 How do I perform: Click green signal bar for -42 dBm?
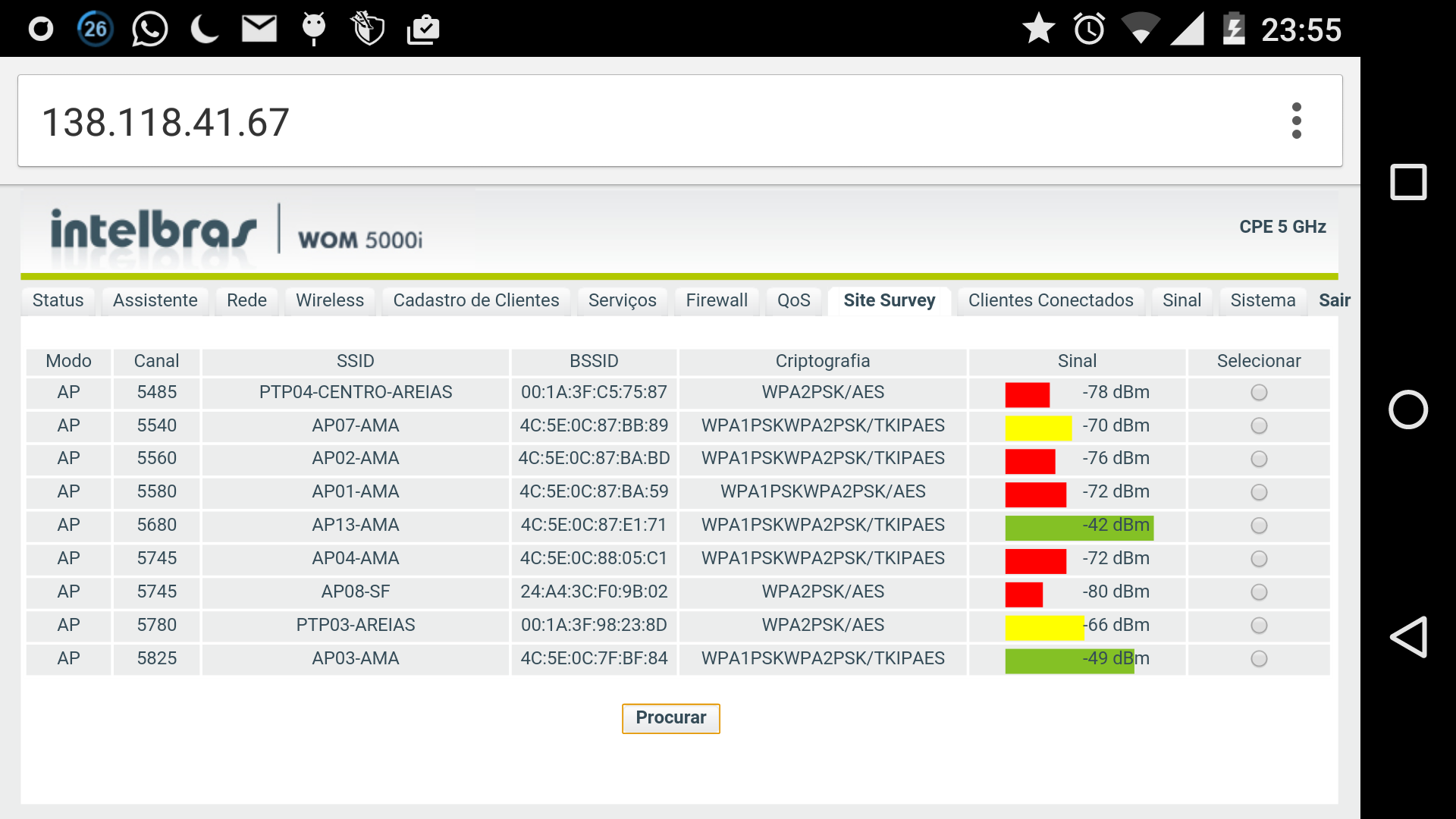tap(1078, 527)
